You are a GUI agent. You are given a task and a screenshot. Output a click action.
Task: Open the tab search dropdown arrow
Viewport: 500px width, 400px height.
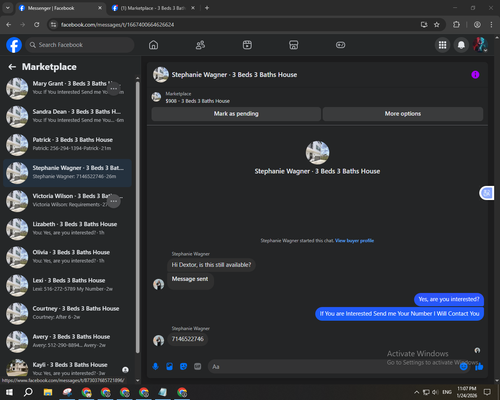[8, 8]
